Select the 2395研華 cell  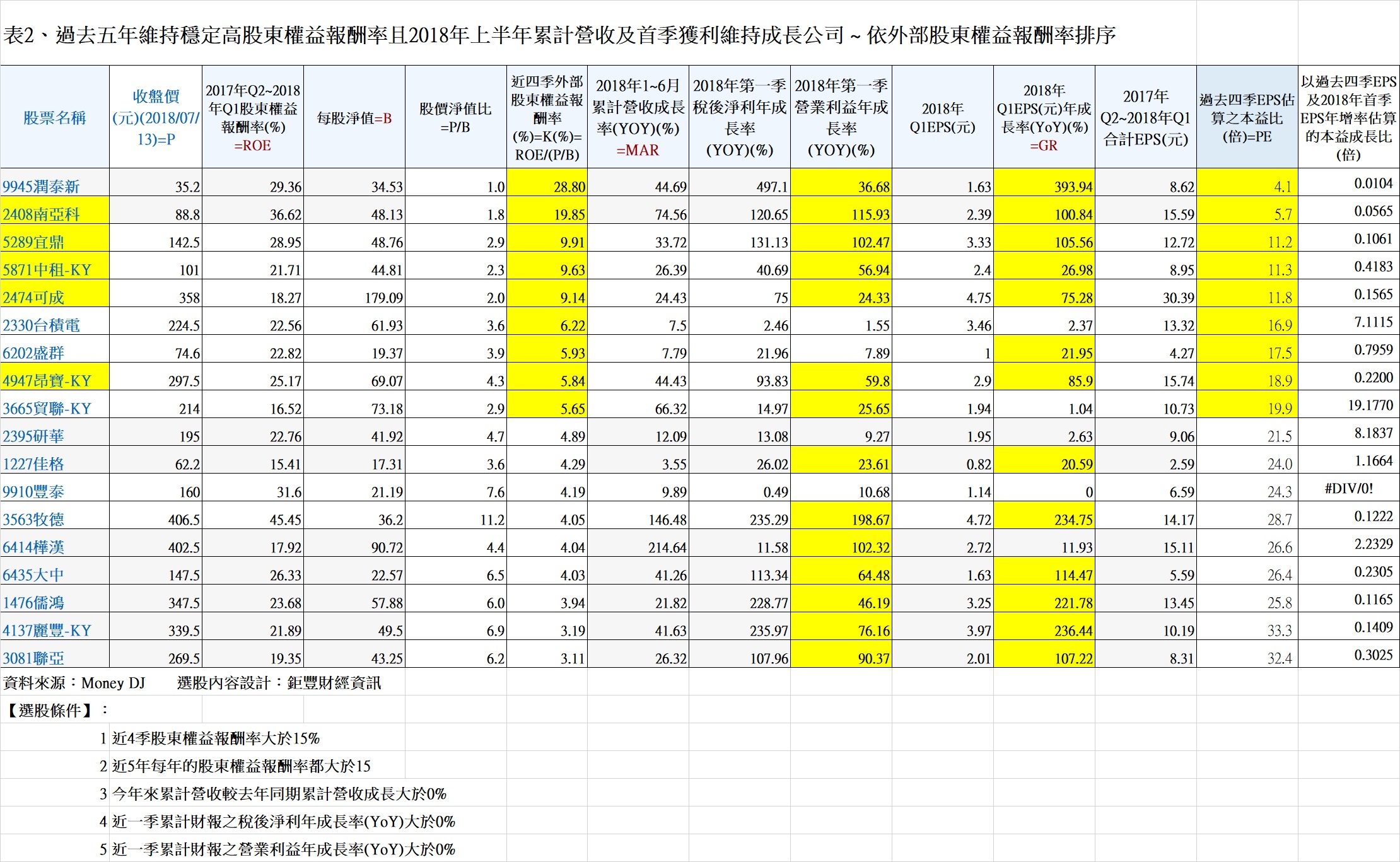tap(55, 432)
